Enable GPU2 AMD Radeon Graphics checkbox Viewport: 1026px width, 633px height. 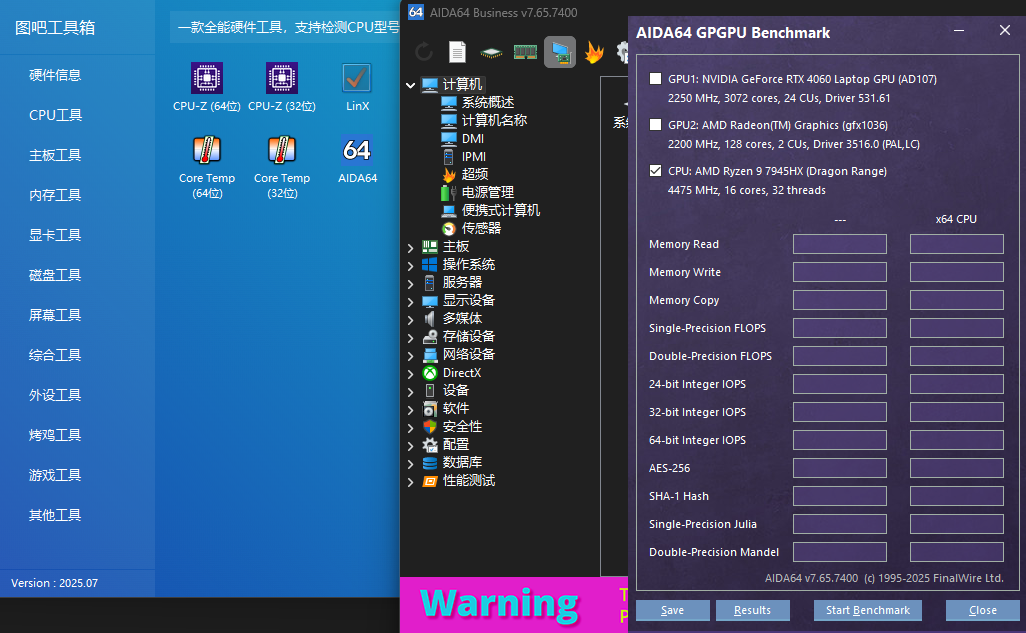(655, 124)
